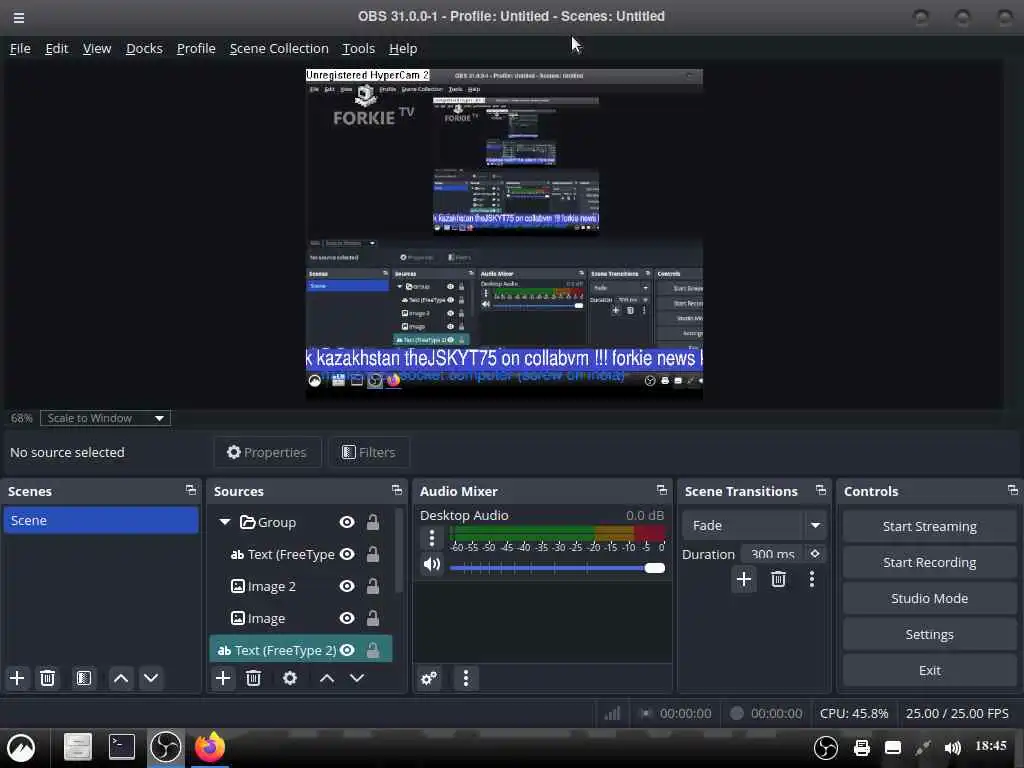
Task: Undock the Sources panel
Action: 396,490
